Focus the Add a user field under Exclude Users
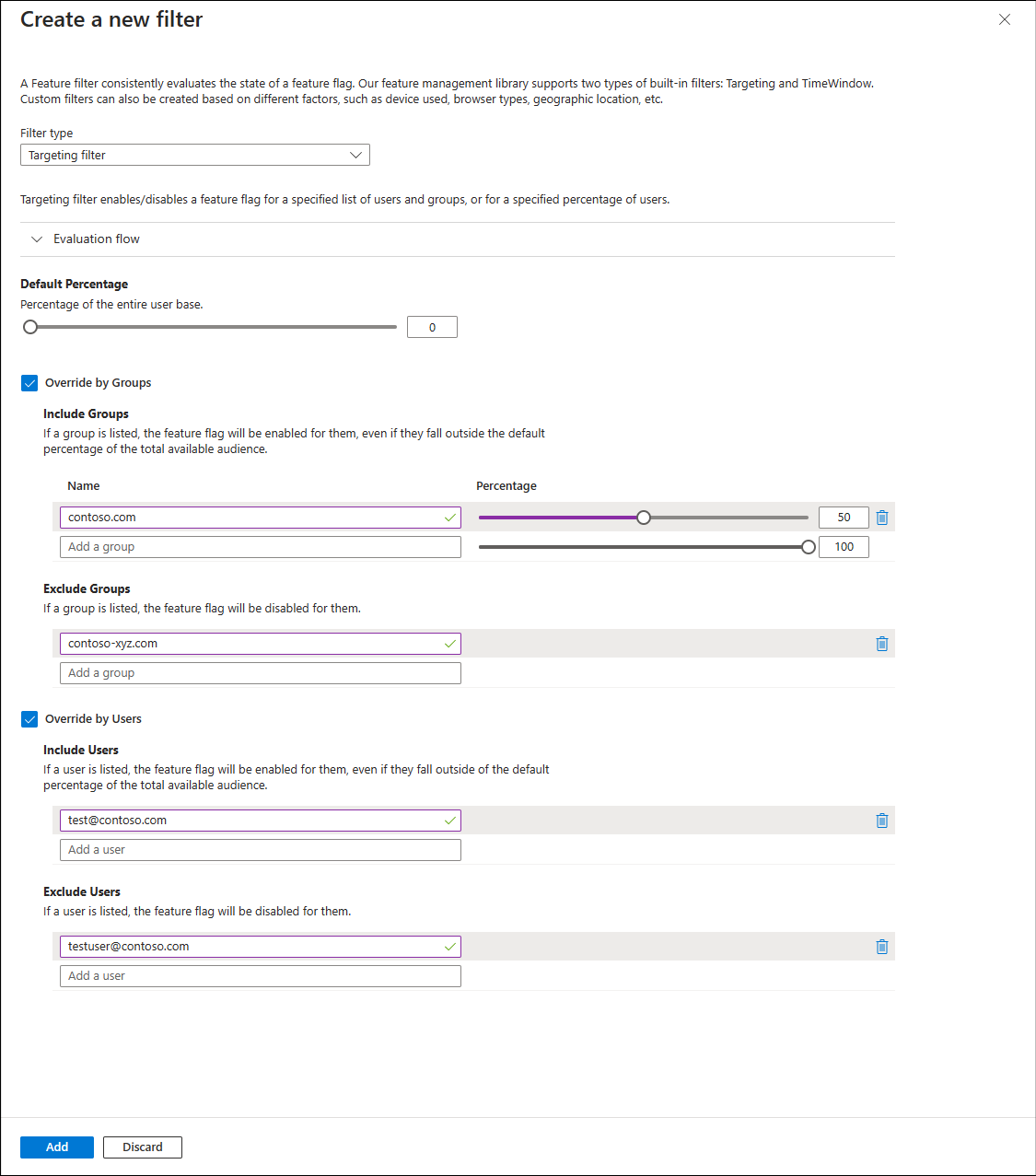This screenshot has width=1036, height=1176. tap(261, 976)
